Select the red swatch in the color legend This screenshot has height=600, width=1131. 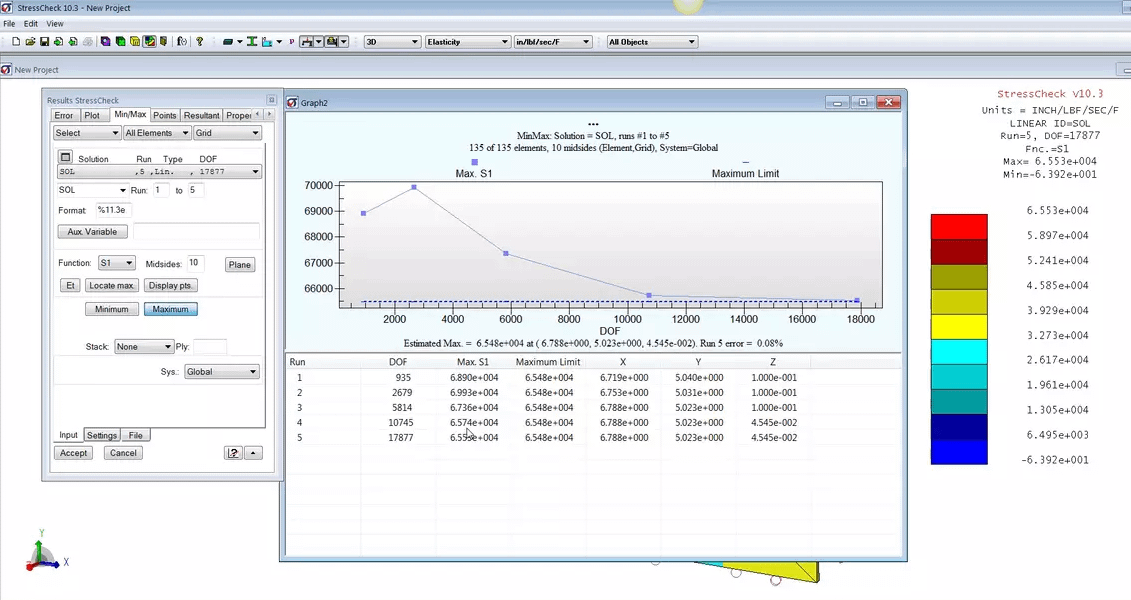click(959, 224)
